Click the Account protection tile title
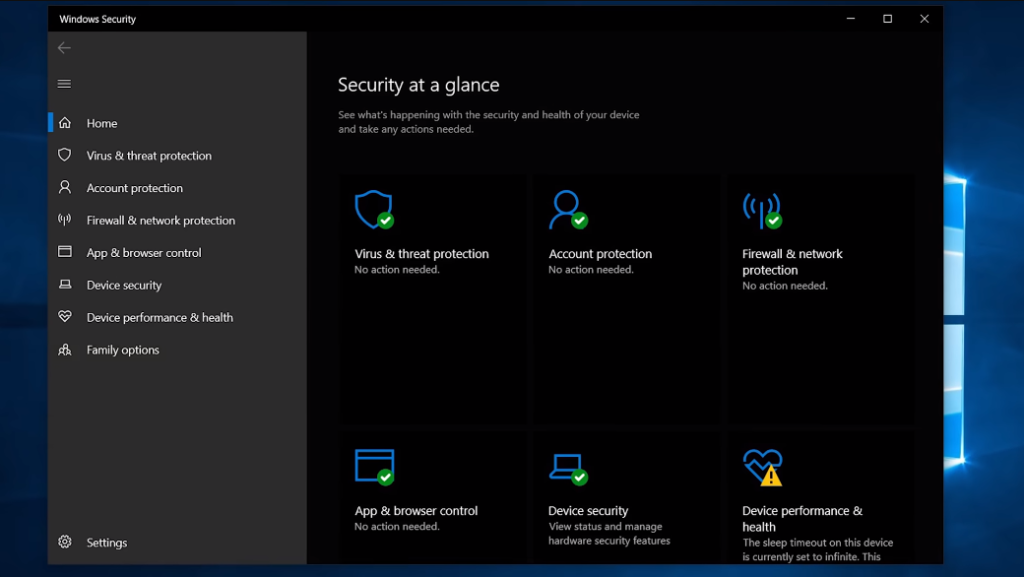The image size is (1024, 577). (x=600, y=254)
